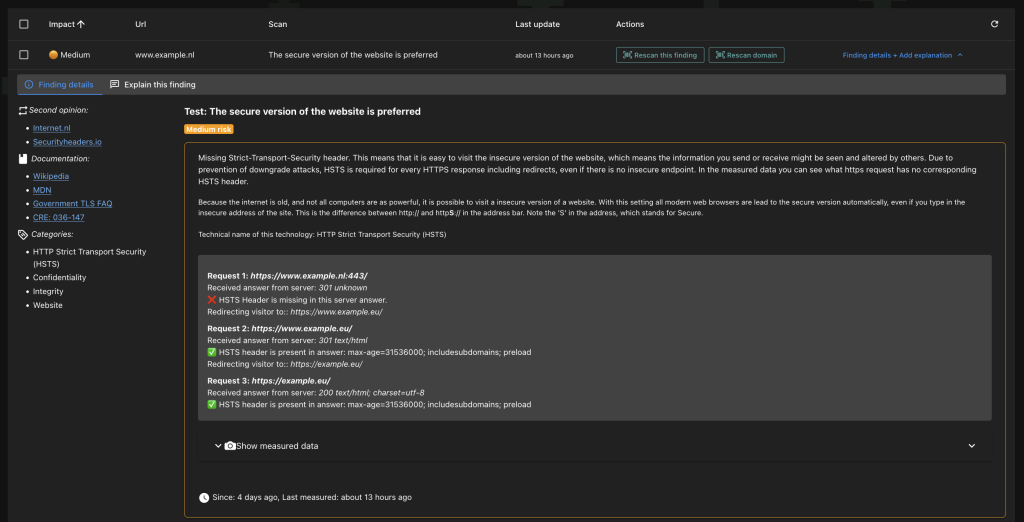This screenshot has width=1024, height=522.
Task: Click the right chevron of measured data panel
Action: click(972, 446)
